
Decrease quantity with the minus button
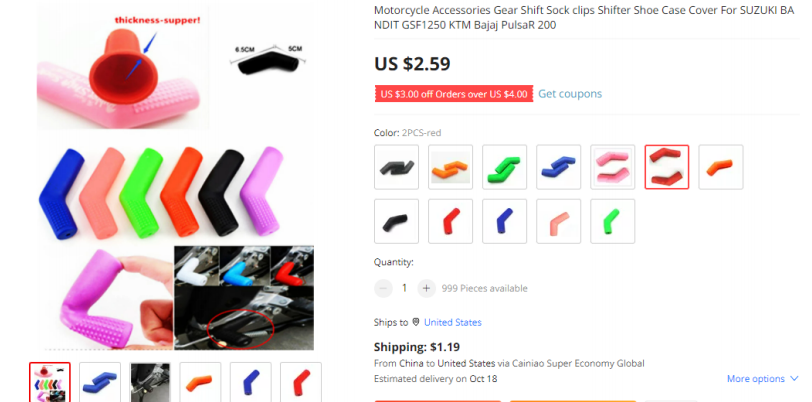click(383, 288)
